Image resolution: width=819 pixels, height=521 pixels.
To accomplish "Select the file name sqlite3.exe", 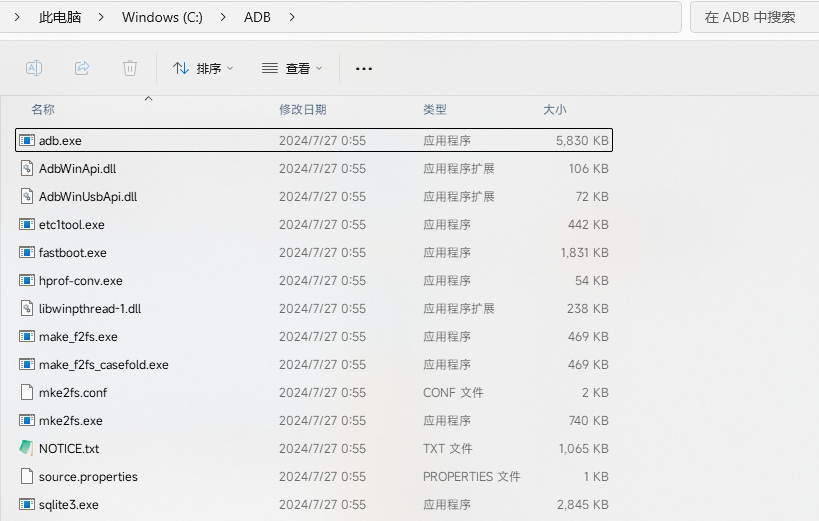I will click(68, 505).
